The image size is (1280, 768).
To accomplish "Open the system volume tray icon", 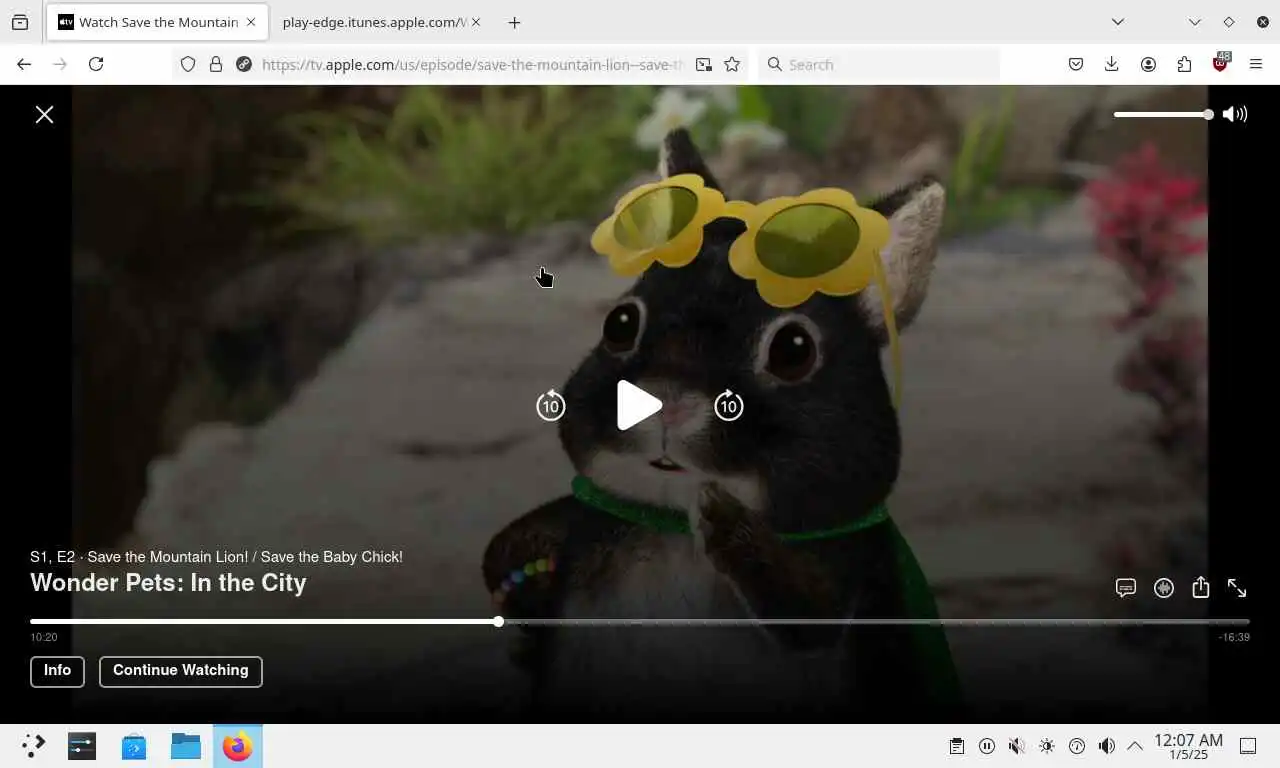I will [x=1106, y=746].
